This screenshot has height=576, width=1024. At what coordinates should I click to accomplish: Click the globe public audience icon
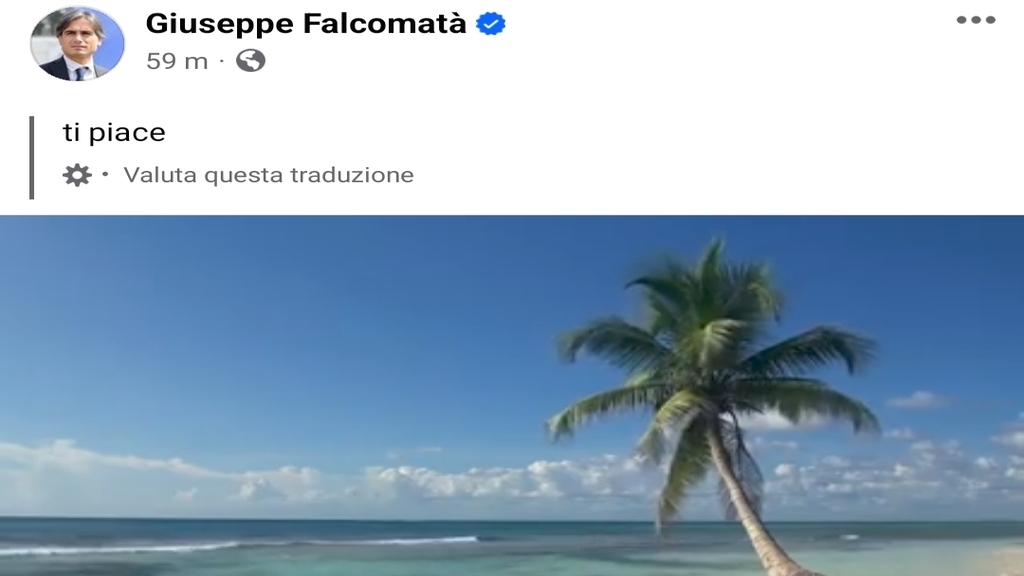251,61
